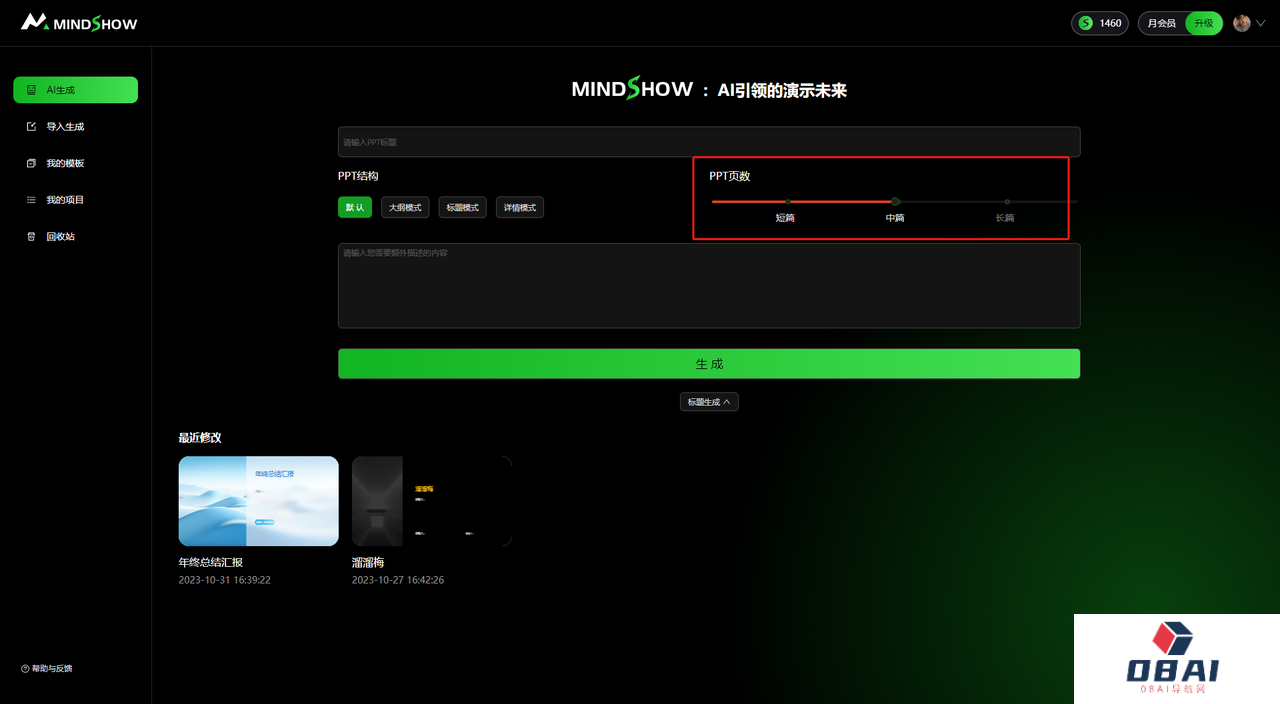This screenshot has height=704, width=1280.
Task: Open the 帮助与反馈 help icon
Action: (x=24, y=668)
